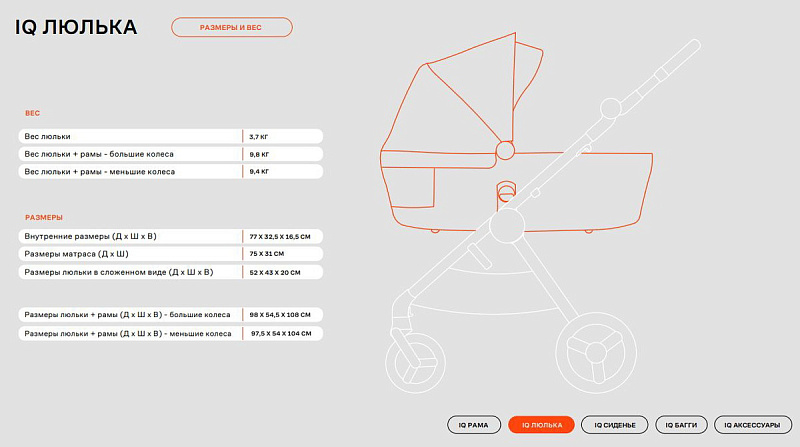Select the Вес люльки + рамы большие колеса row

click(x=130, y=154)
